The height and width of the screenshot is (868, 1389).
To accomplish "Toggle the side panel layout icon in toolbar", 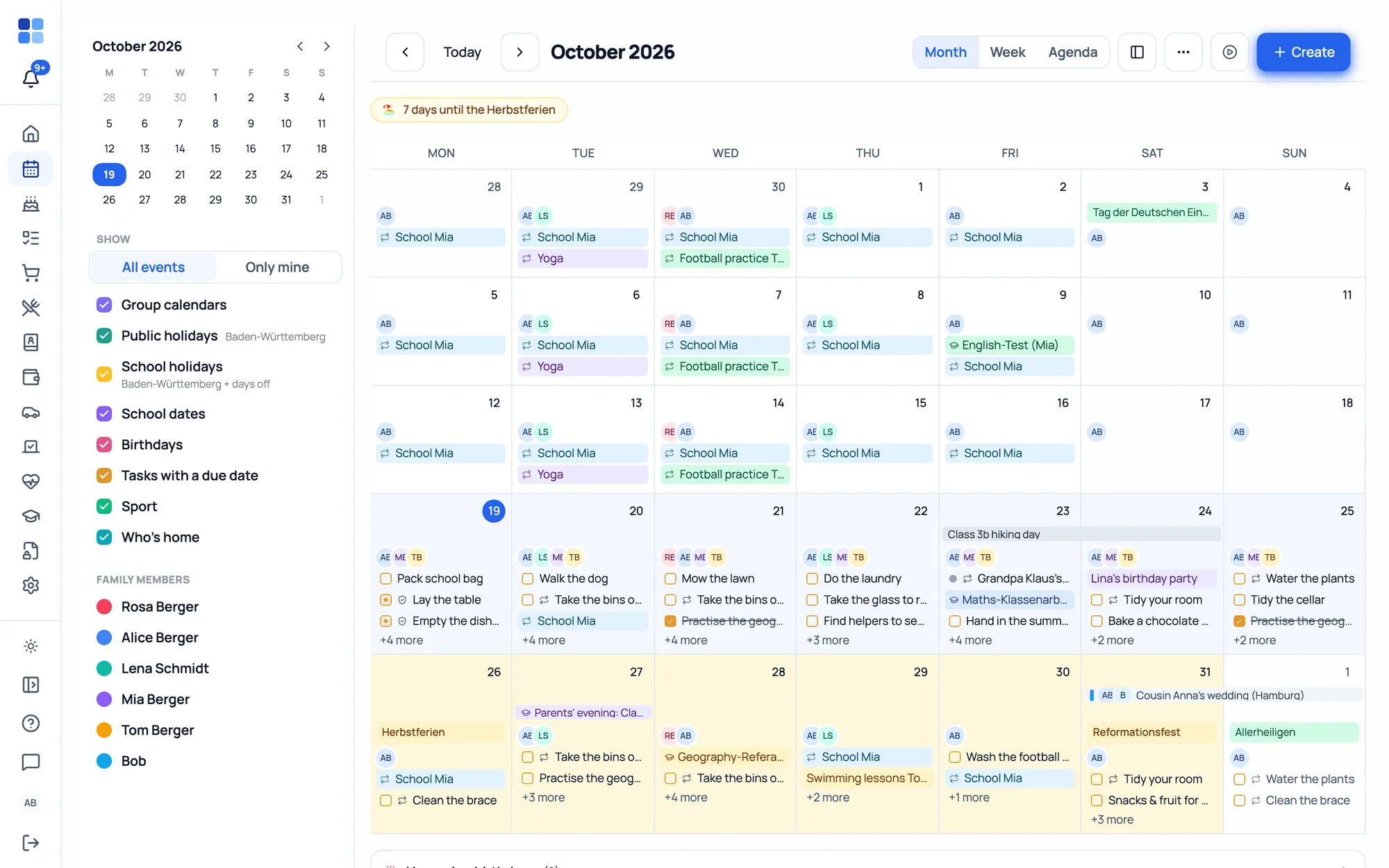I will pos(1137,52).
